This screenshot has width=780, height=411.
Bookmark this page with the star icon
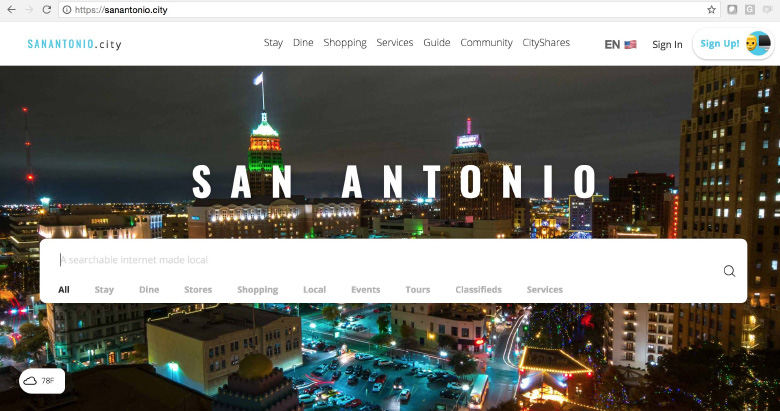click(711, 10)
